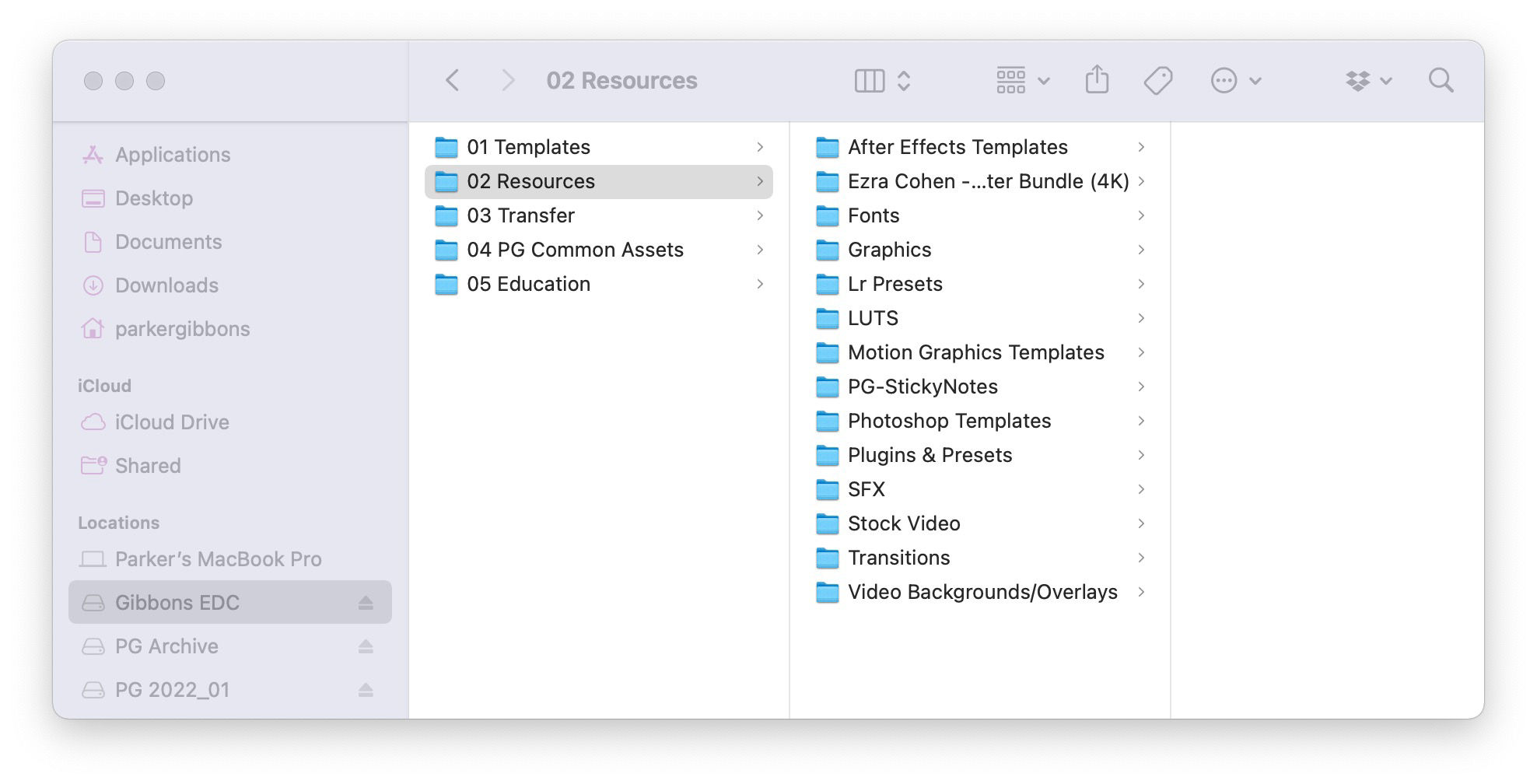This screenshot has height=784, width=1537.
Task: Open the view switcher up-down arrows
Action: (904, 80)
